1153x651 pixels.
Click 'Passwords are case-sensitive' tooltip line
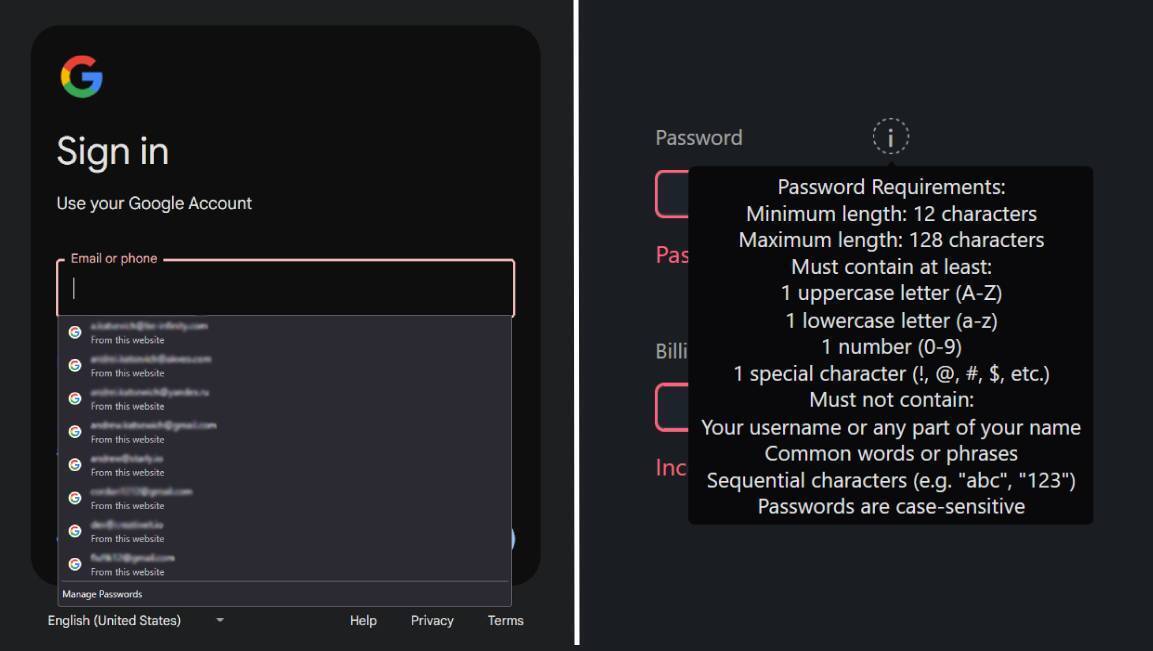[x=891, y=506]
